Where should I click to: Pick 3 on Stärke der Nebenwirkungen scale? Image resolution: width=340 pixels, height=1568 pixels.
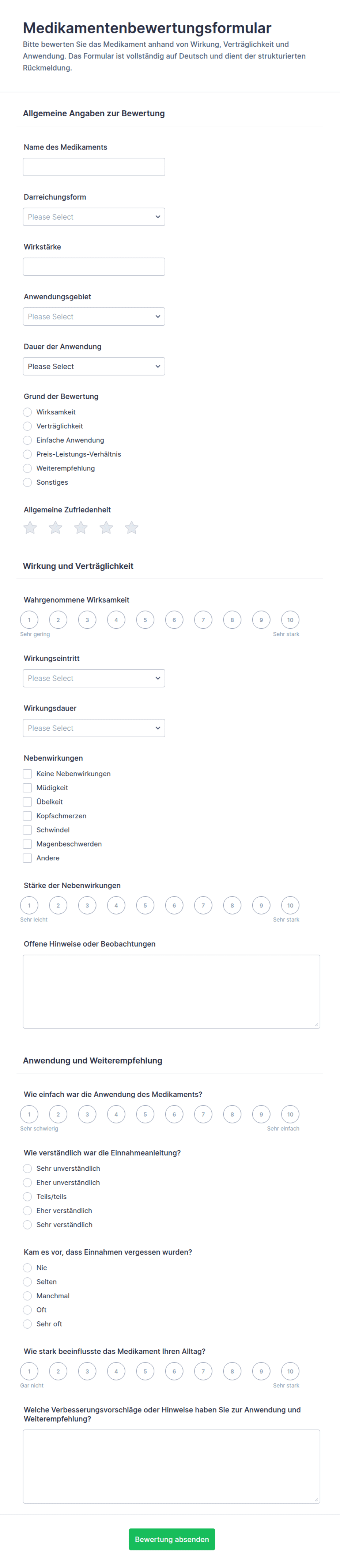(x=87, y=905)
